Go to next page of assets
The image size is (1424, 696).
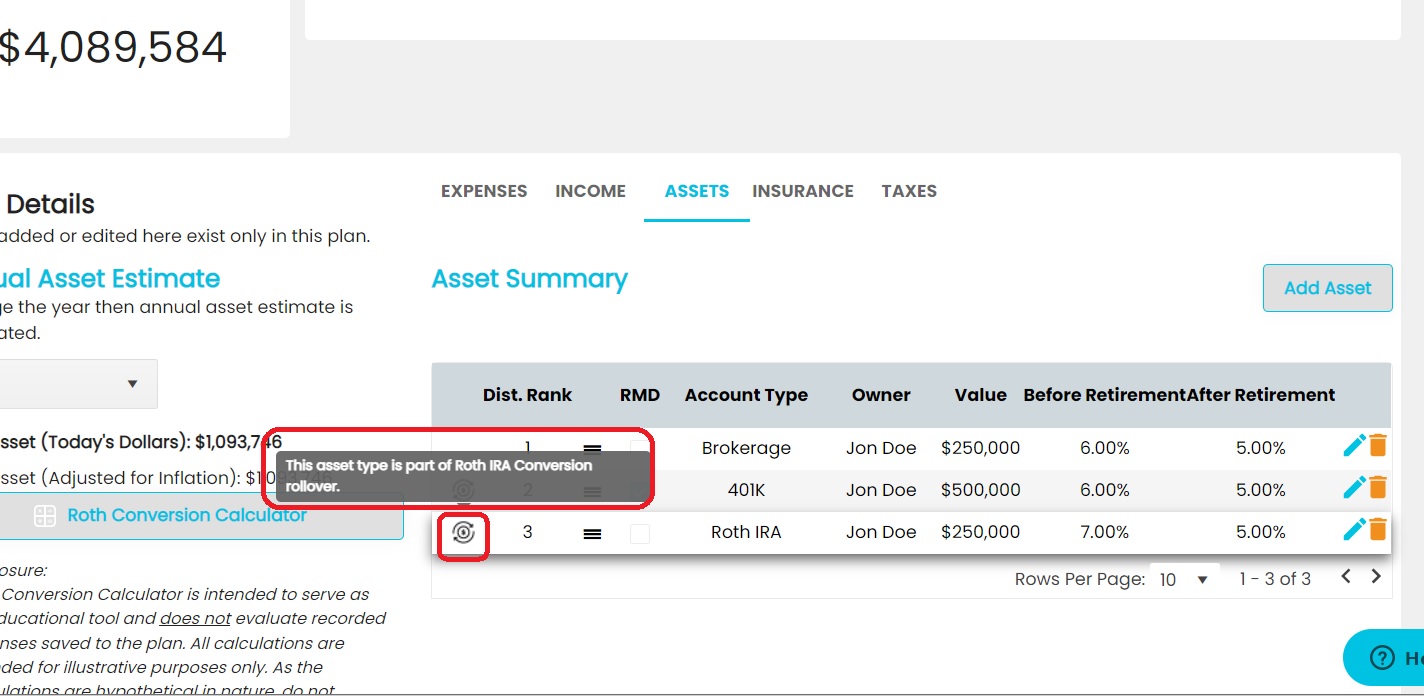(x=1377, y=576)
